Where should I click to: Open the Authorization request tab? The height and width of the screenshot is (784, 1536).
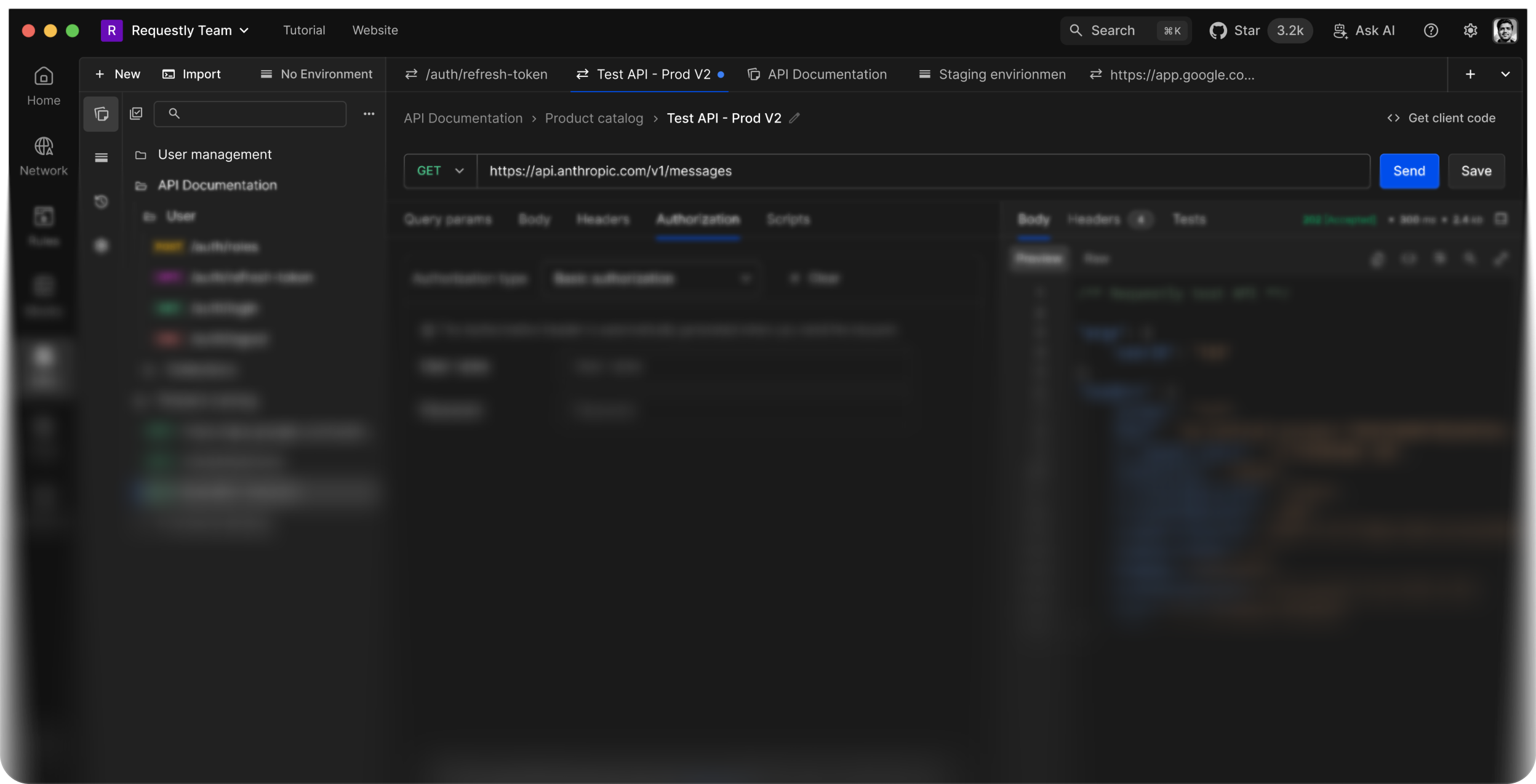pyautogui.click(x=698, y=220)
